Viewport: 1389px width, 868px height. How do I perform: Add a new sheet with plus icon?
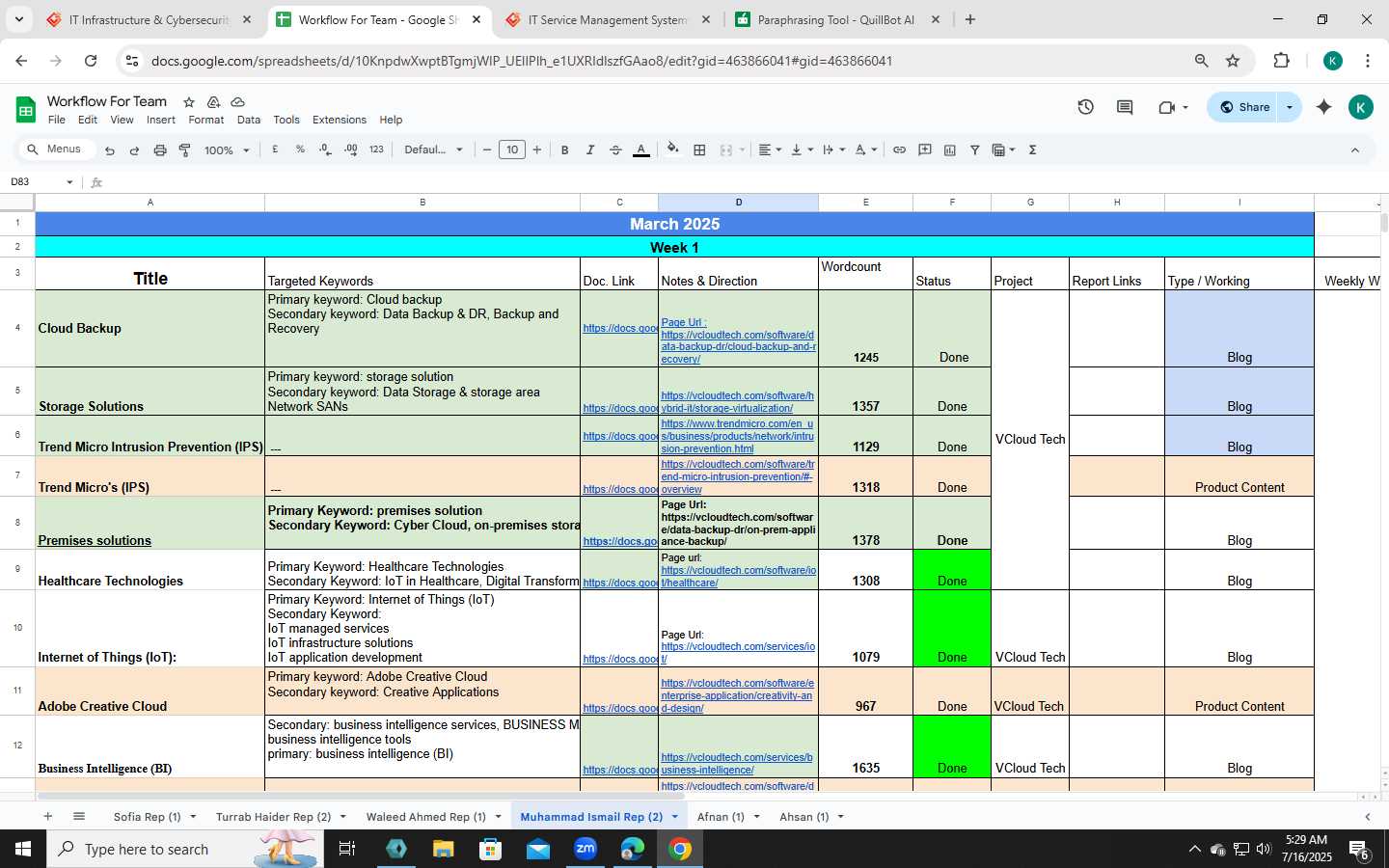click(47, 816)
